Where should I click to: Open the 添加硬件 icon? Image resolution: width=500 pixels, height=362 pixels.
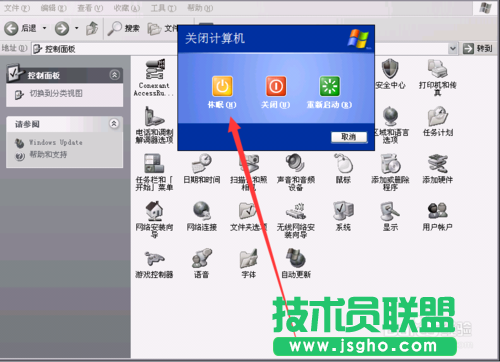[x=438, y=169]
